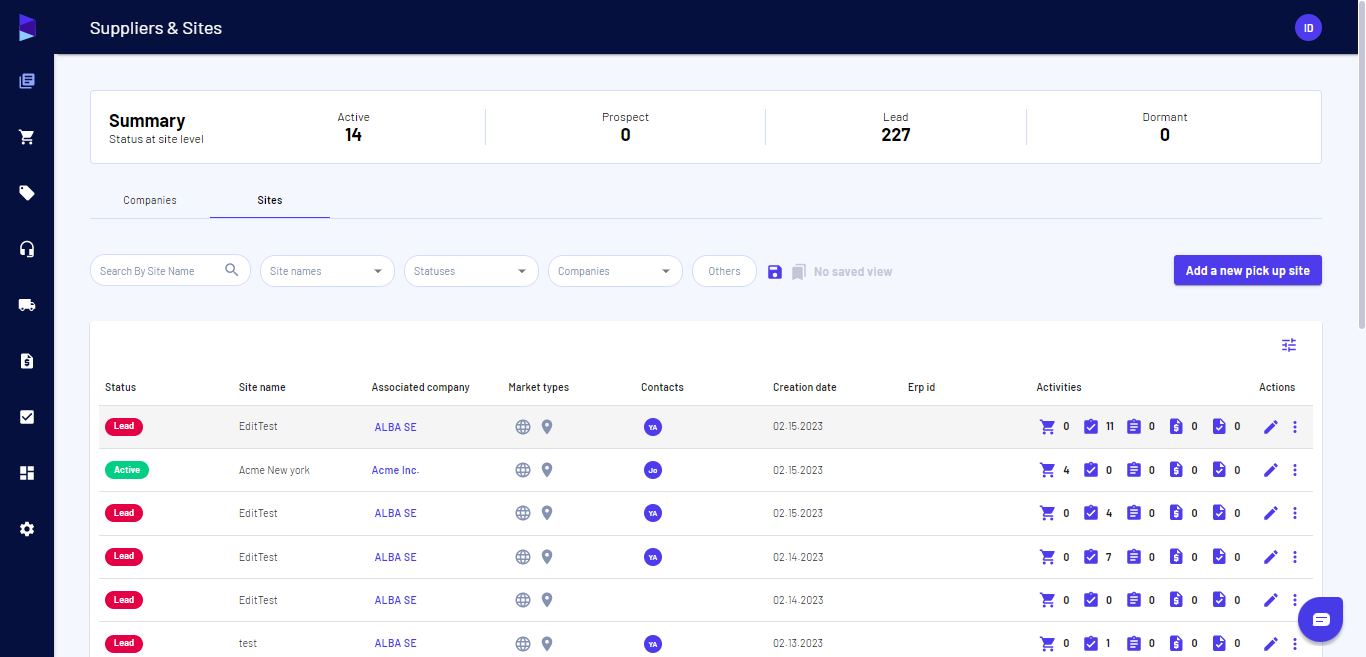Click the app logo in the sidebar

click(27, 28)
